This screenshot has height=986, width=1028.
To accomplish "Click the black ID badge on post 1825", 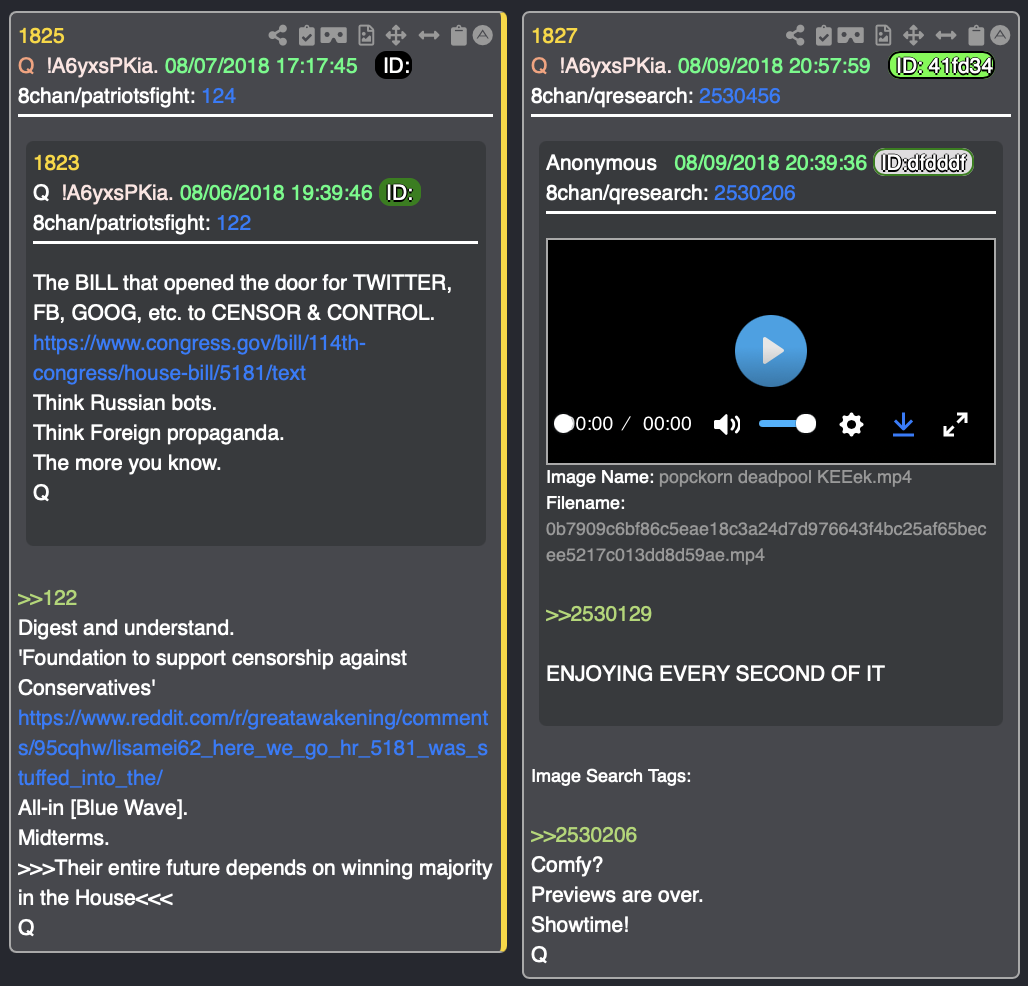I will coord(393,66).
